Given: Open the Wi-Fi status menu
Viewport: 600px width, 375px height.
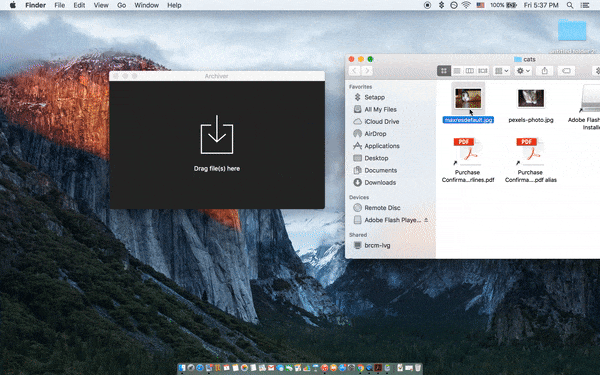Looking at the screenshot, I should [466, 5].
